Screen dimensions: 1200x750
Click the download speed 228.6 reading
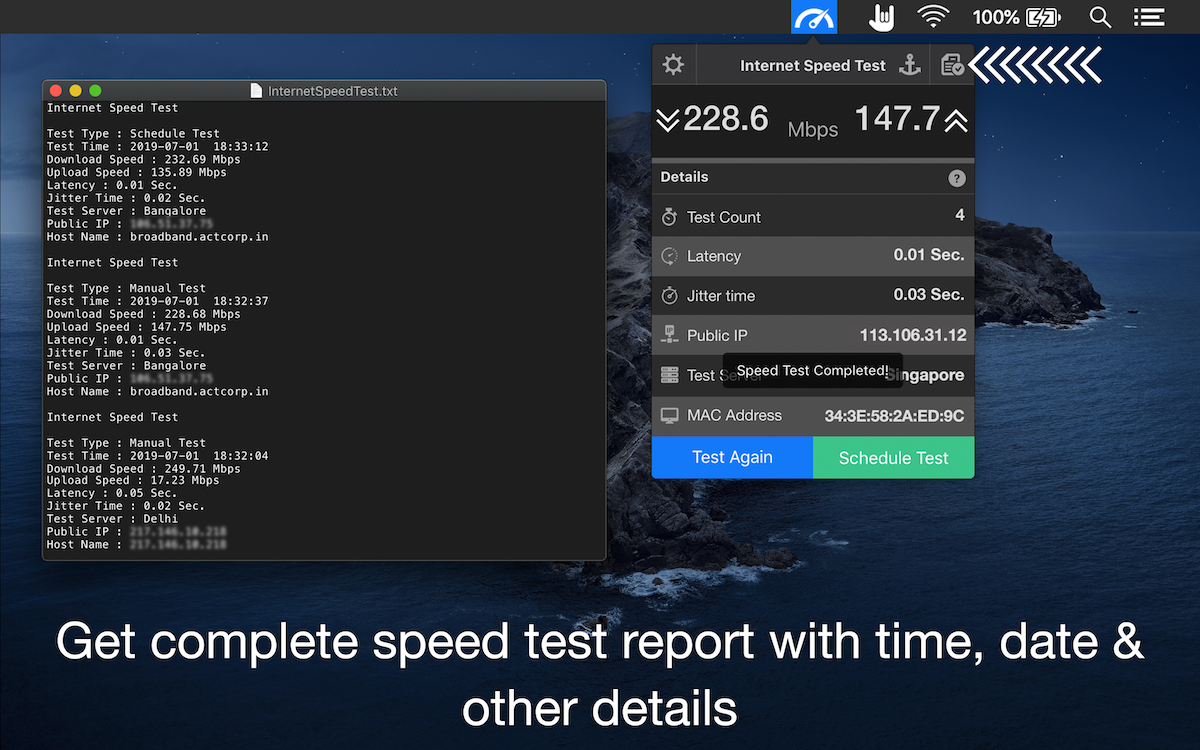click(x=726, y=119)
